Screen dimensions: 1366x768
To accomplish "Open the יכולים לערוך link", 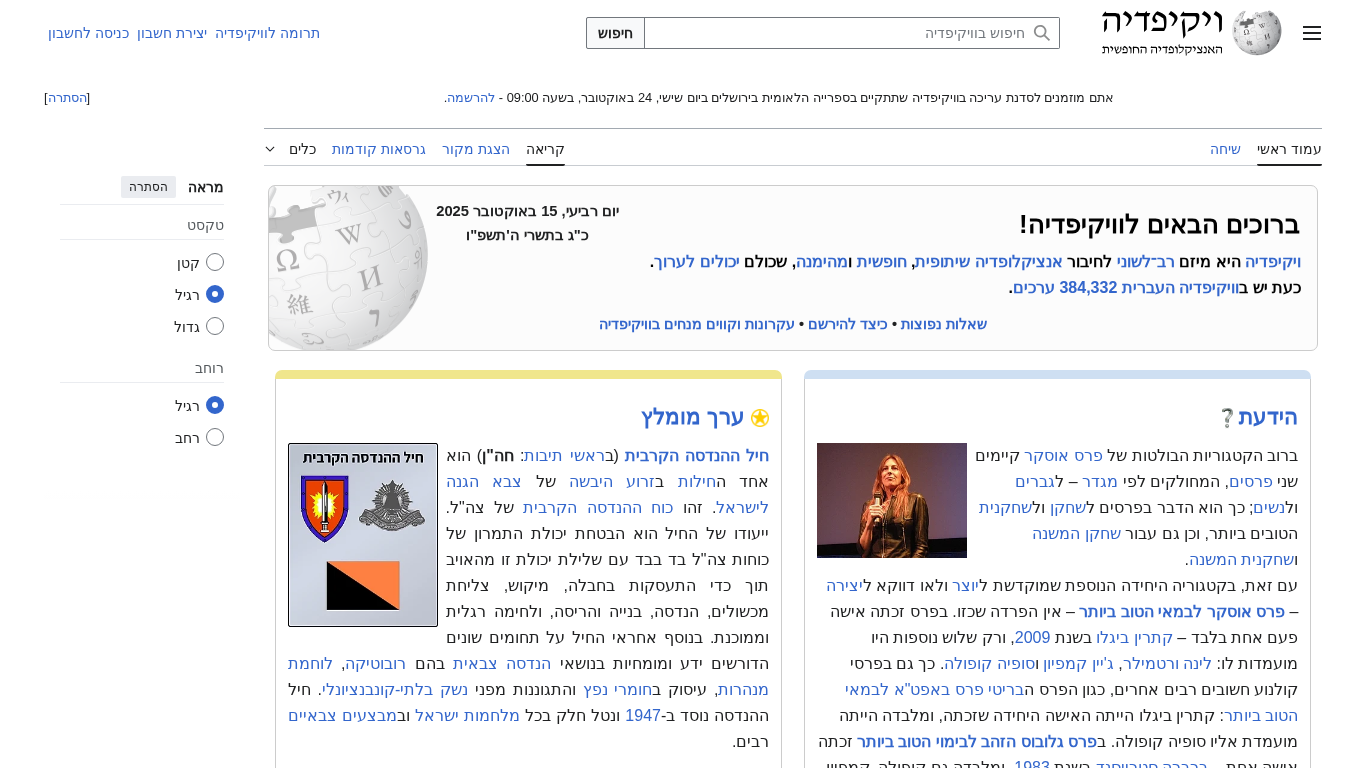I will (696, 261).
